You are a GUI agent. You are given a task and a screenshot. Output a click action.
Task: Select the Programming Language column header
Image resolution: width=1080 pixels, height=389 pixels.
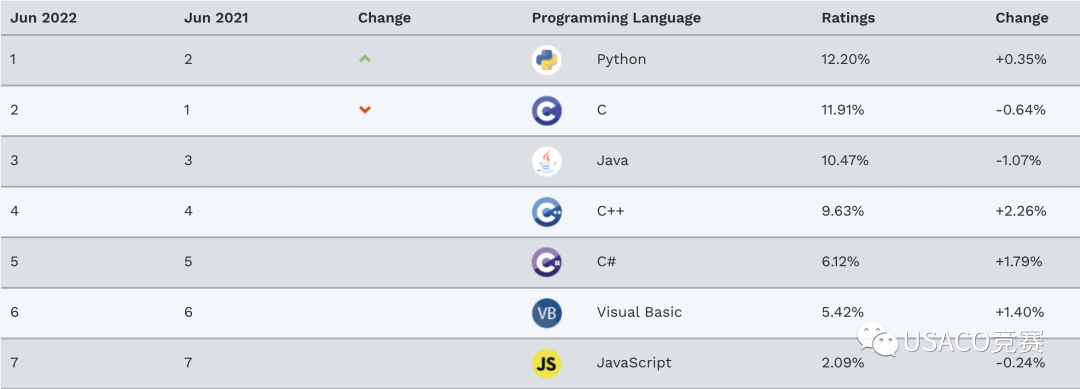click(x=616, y=18)
